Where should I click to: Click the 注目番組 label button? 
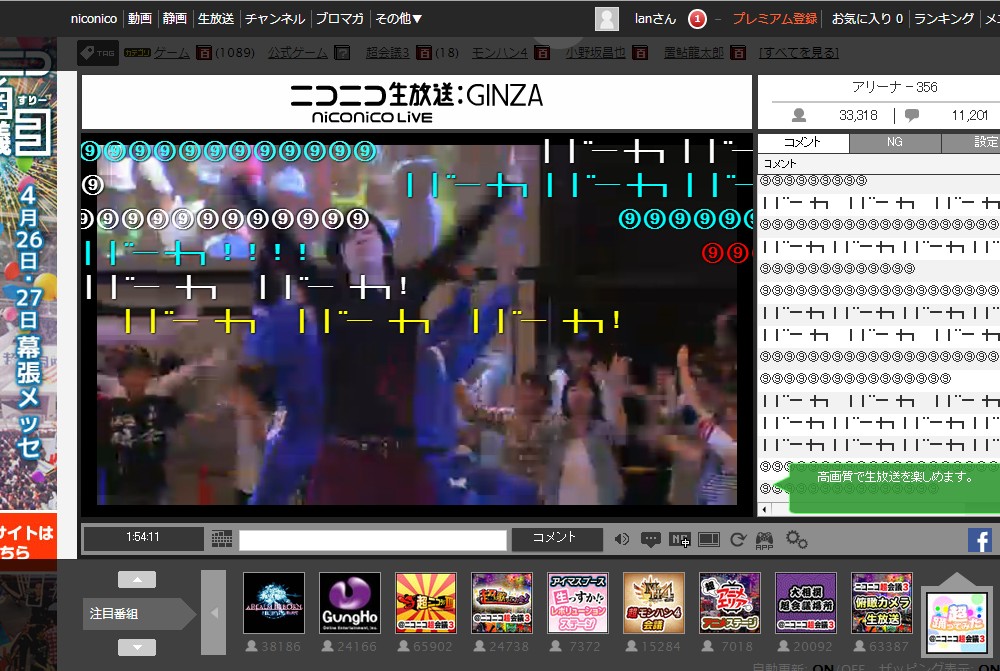pos(139,613)
